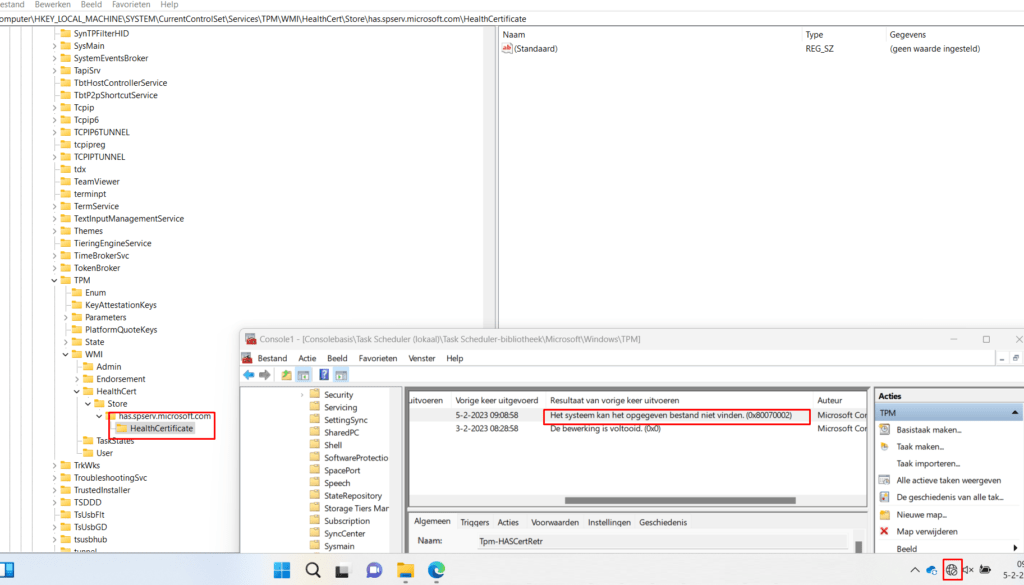
Task: Open the Actie menu in Console1
Action: pos(307,358)
